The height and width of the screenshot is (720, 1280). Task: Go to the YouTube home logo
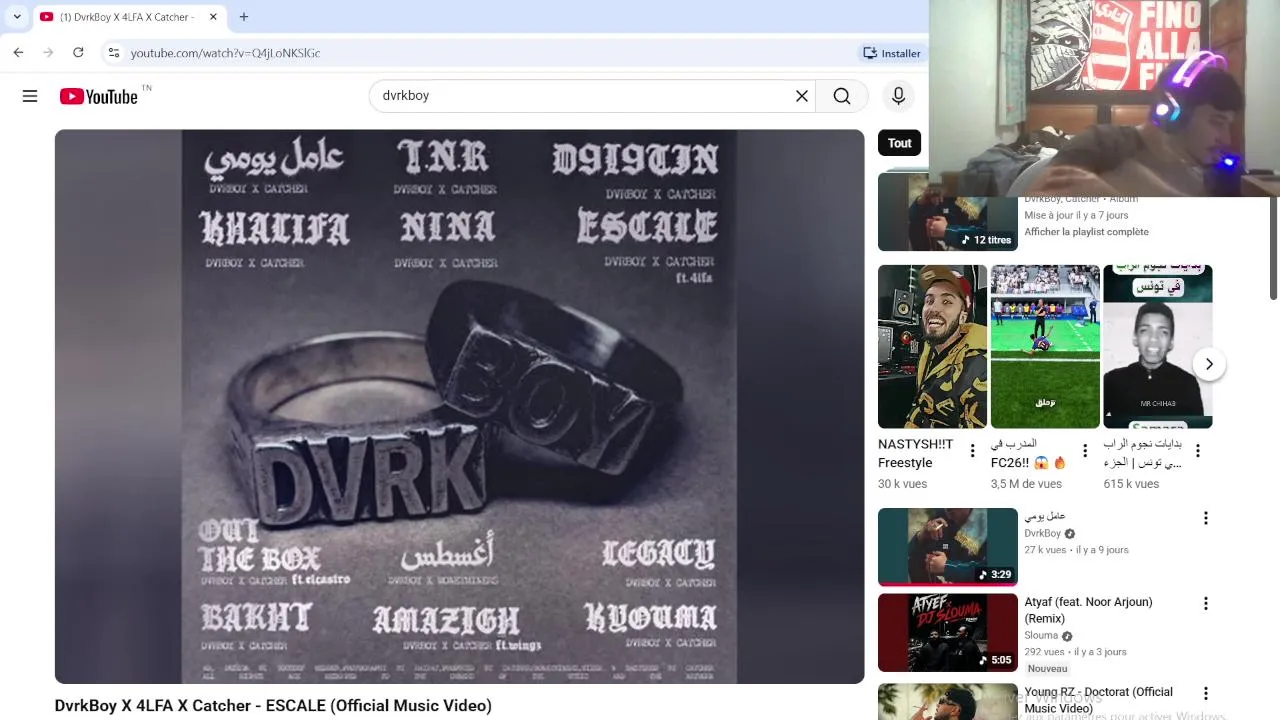pos(99,96)
